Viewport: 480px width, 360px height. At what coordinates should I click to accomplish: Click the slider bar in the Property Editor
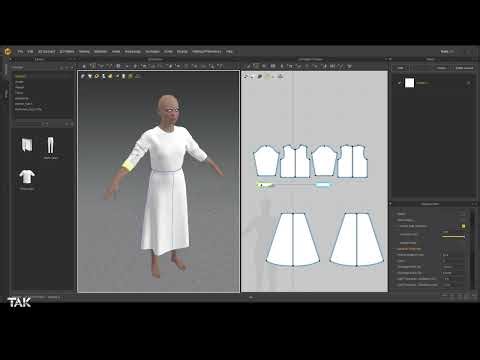pos(453,237)
